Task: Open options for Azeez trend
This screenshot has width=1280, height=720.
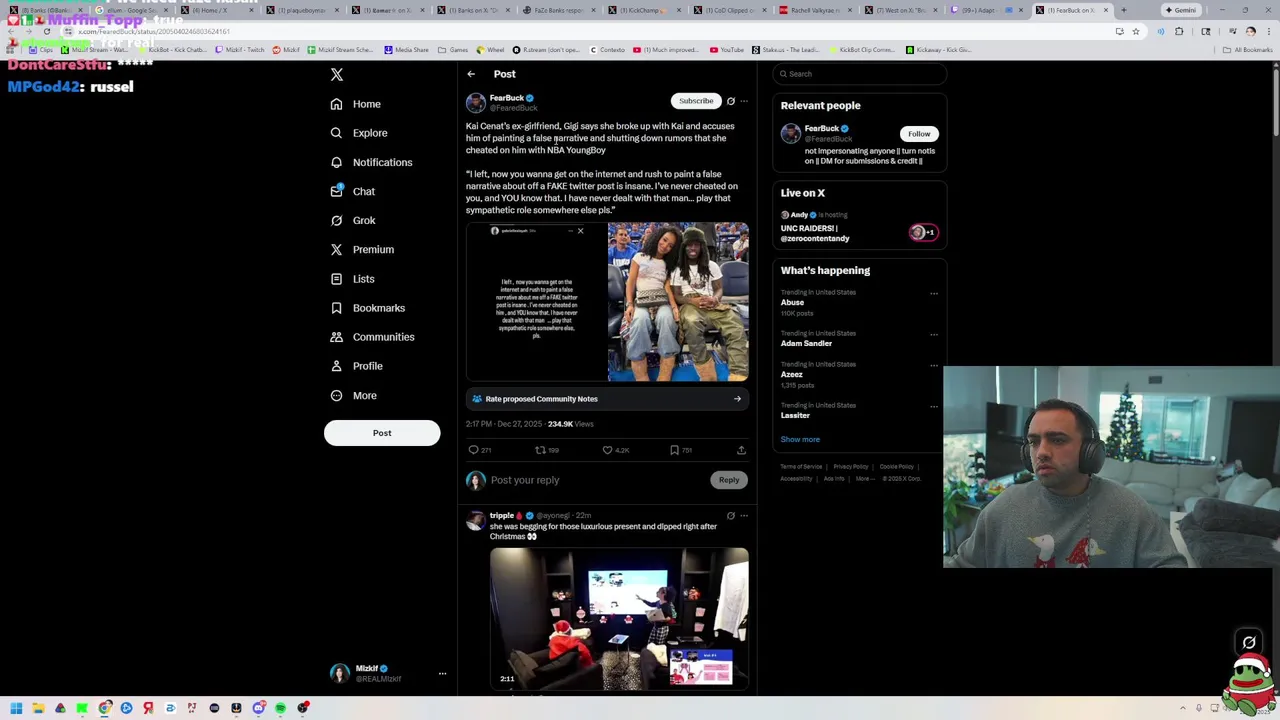Action: pyautogui.click(x=934, y=365)
